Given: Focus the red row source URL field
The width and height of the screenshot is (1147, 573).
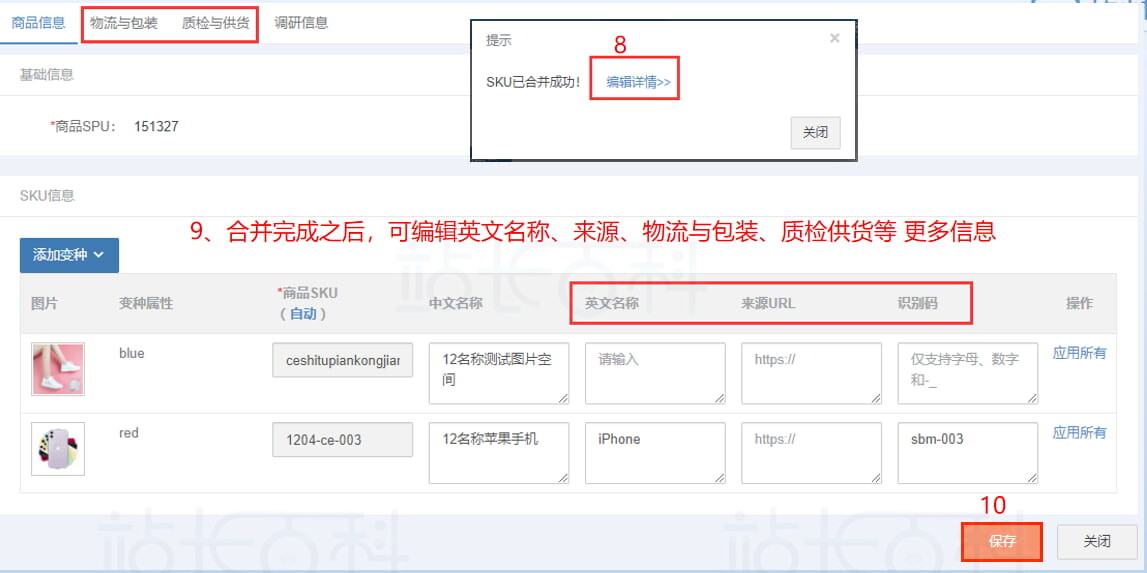Looking at the screenshot, I should (811, 452).
